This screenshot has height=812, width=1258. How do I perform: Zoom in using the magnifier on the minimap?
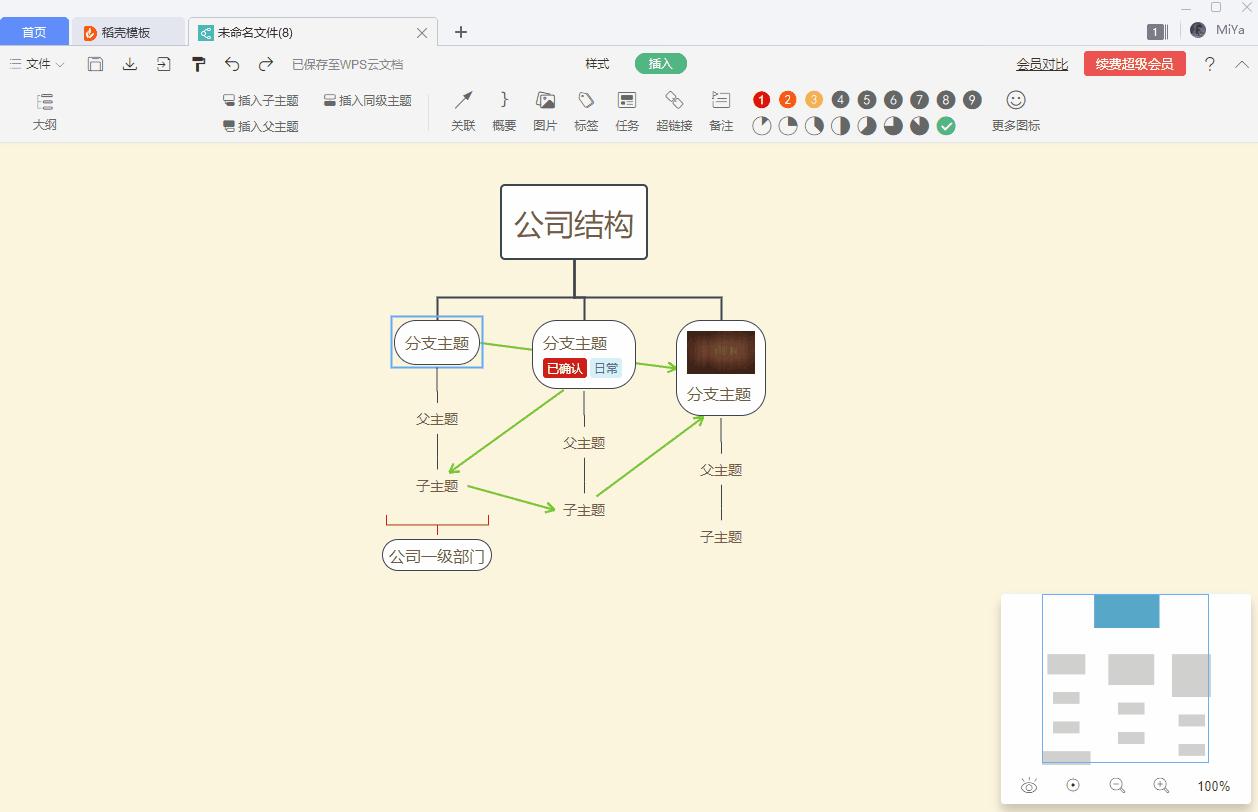[1162, 786]
